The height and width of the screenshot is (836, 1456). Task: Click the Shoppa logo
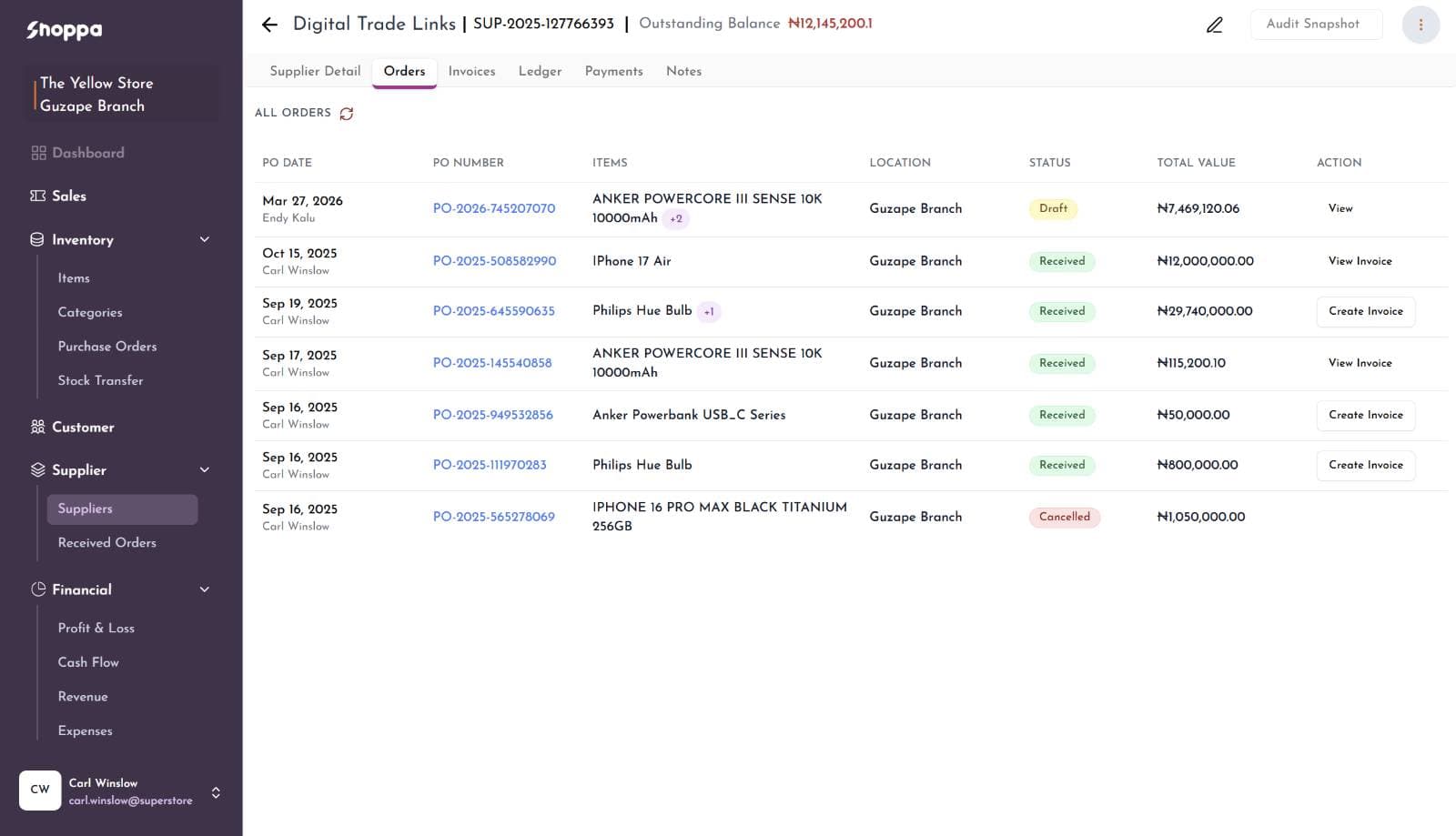pos(64,30)
